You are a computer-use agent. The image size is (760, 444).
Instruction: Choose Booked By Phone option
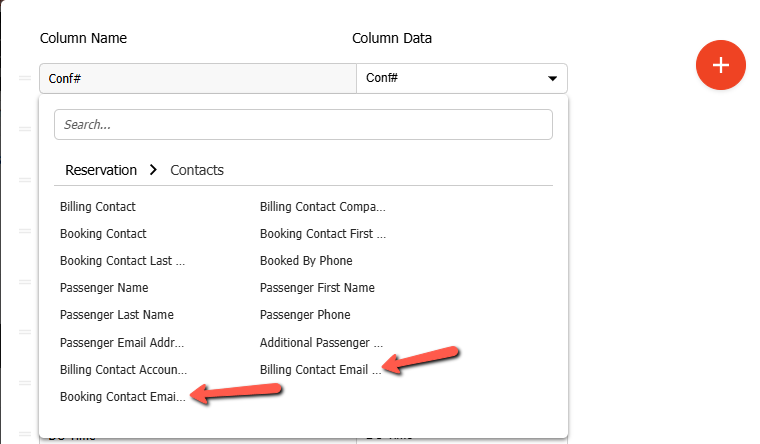(x=306, y=261)
